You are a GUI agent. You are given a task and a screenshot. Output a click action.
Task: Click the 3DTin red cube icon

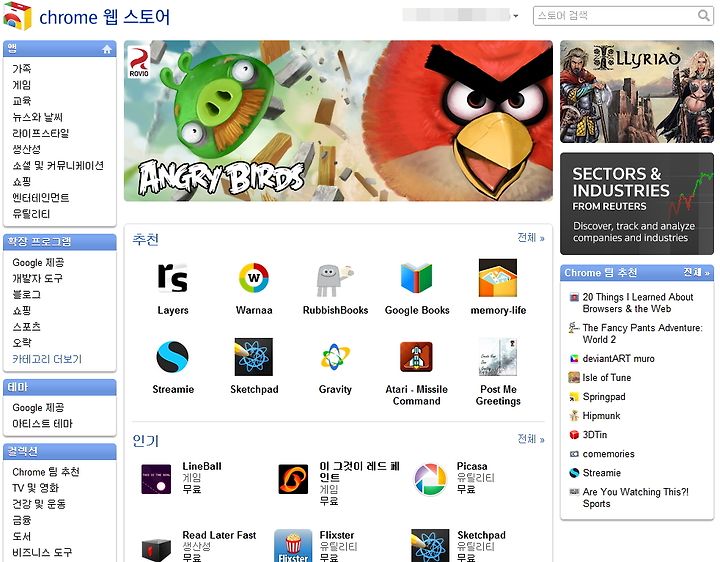coord(574,434)
